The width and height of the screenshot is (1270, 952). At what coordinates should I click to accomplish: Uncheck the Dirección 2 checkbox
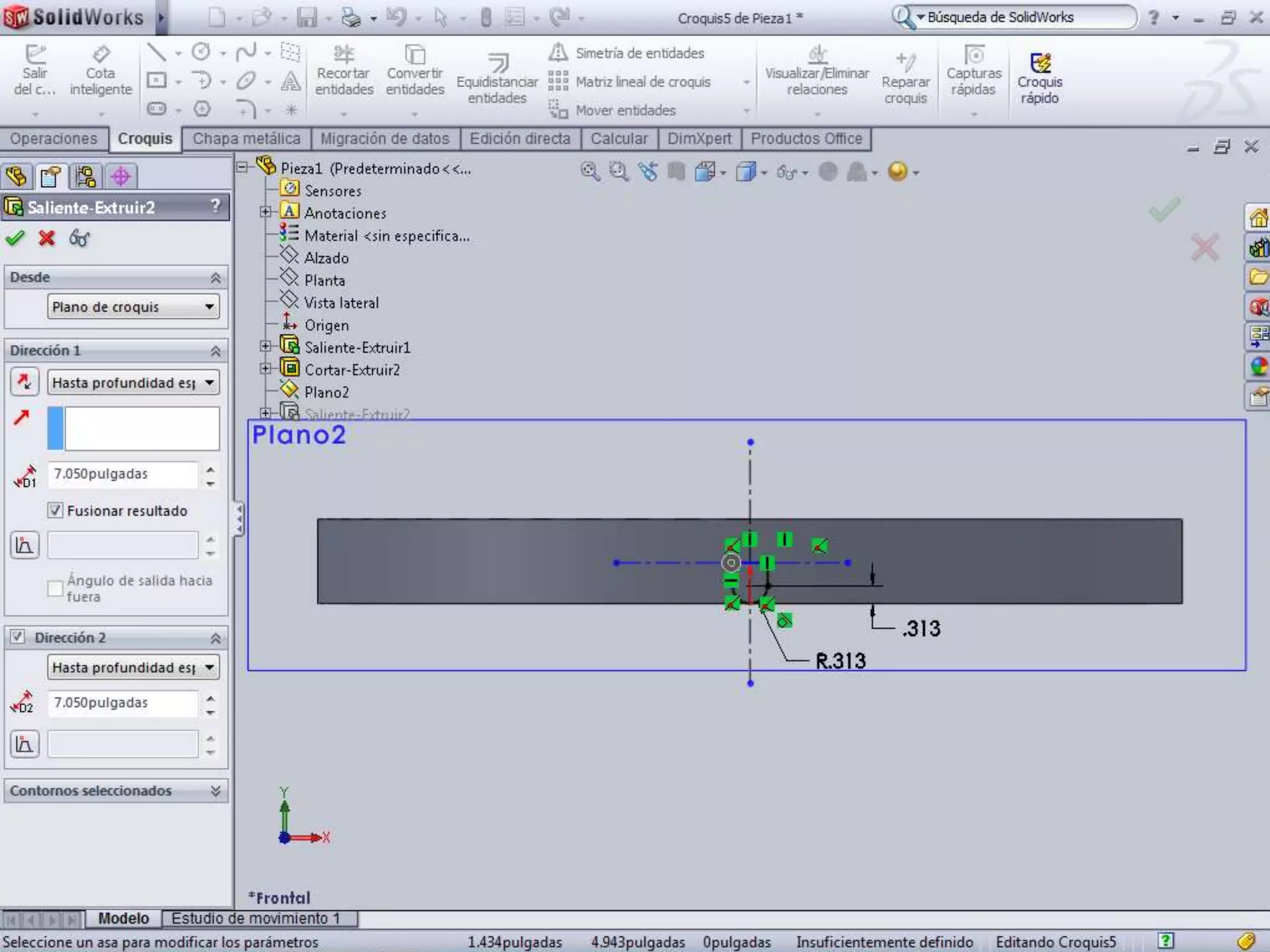(17, 637)
